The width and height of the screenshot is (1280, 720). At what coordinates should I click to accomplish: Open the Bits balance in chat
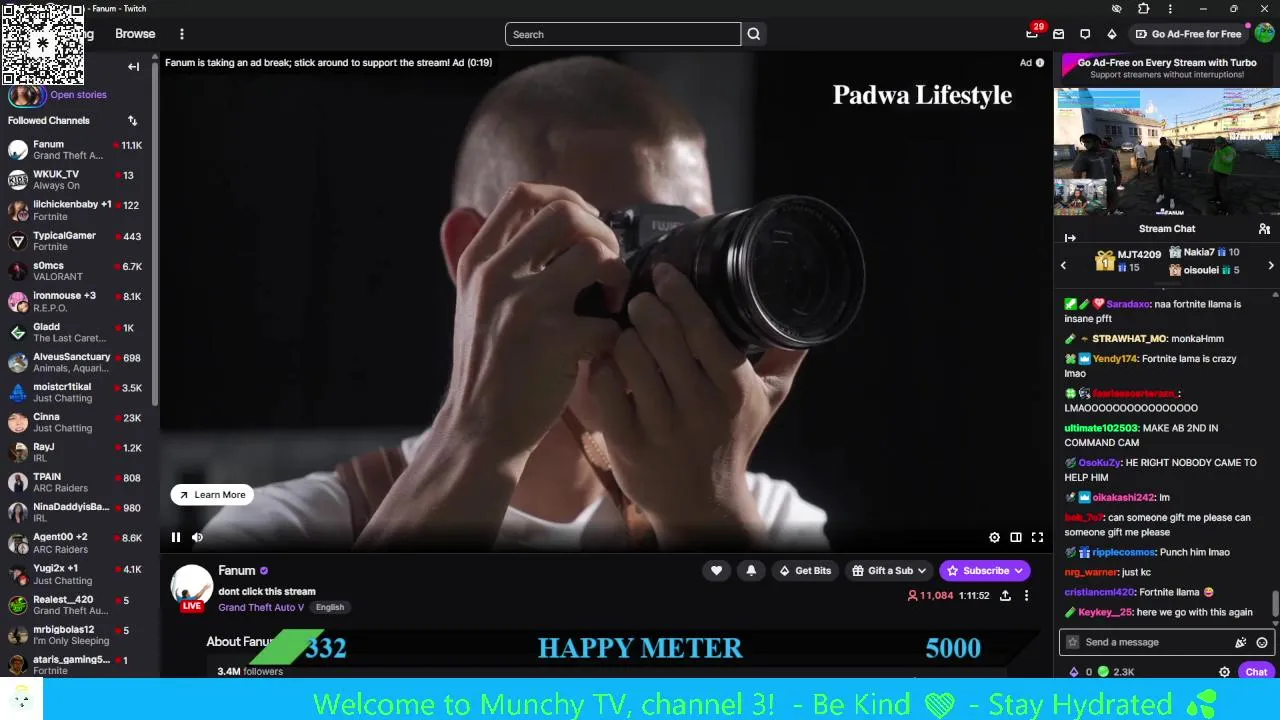1080,672
